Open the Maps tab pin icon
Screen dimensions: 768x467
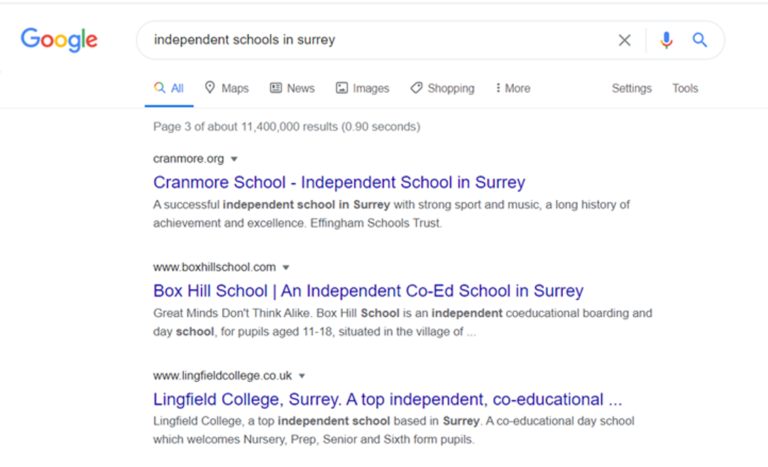coord(210,88)
